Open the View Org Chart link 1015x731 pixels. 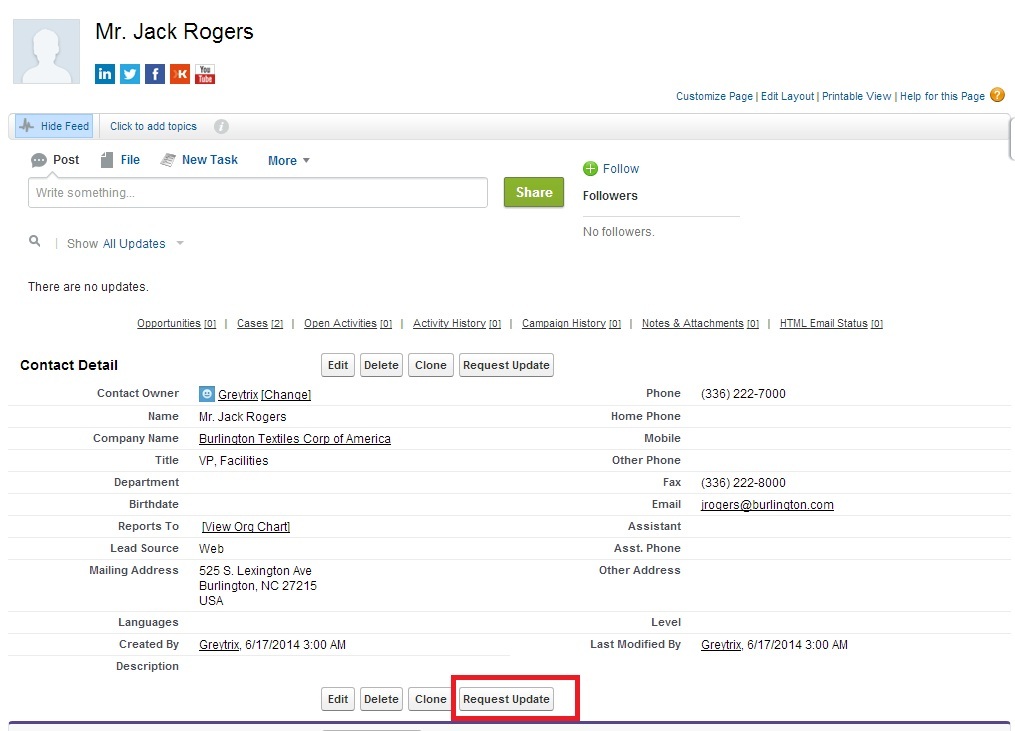(x=246, y=526)
